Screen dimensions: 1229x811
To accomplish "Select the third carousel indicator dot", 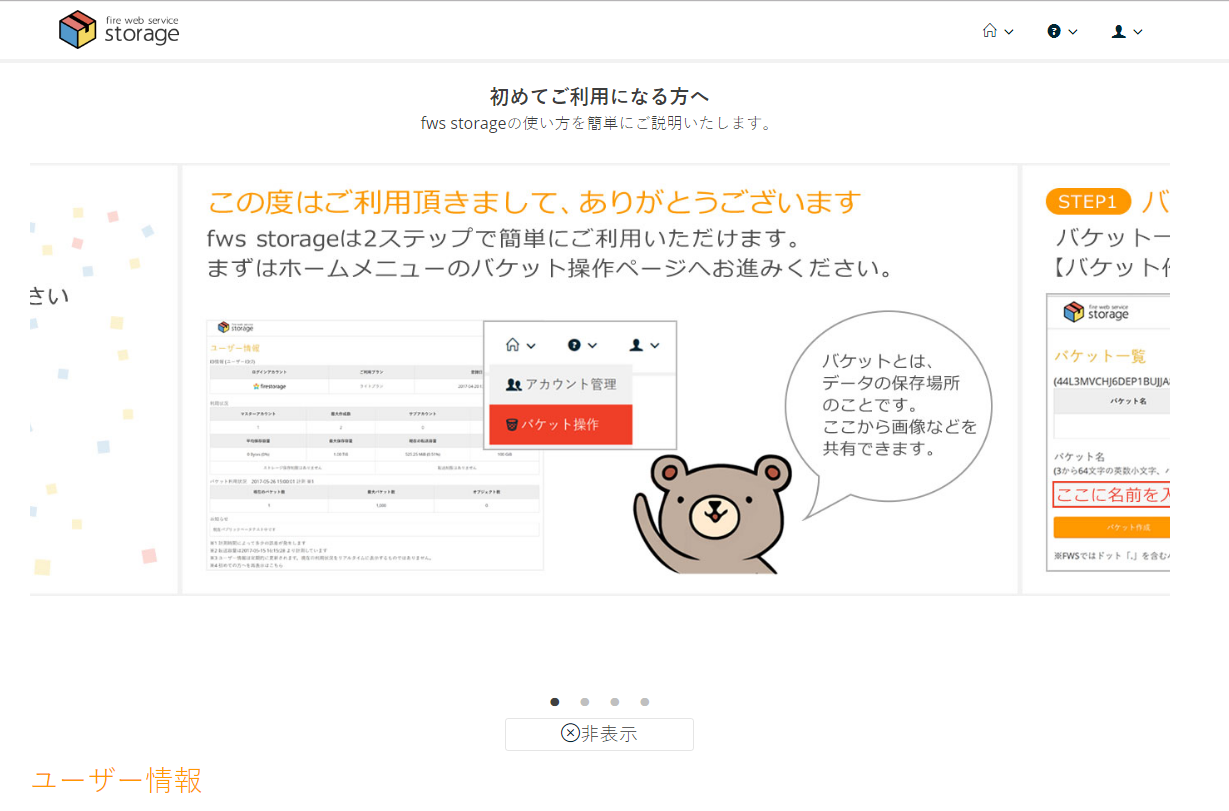I will click(615, 702).
